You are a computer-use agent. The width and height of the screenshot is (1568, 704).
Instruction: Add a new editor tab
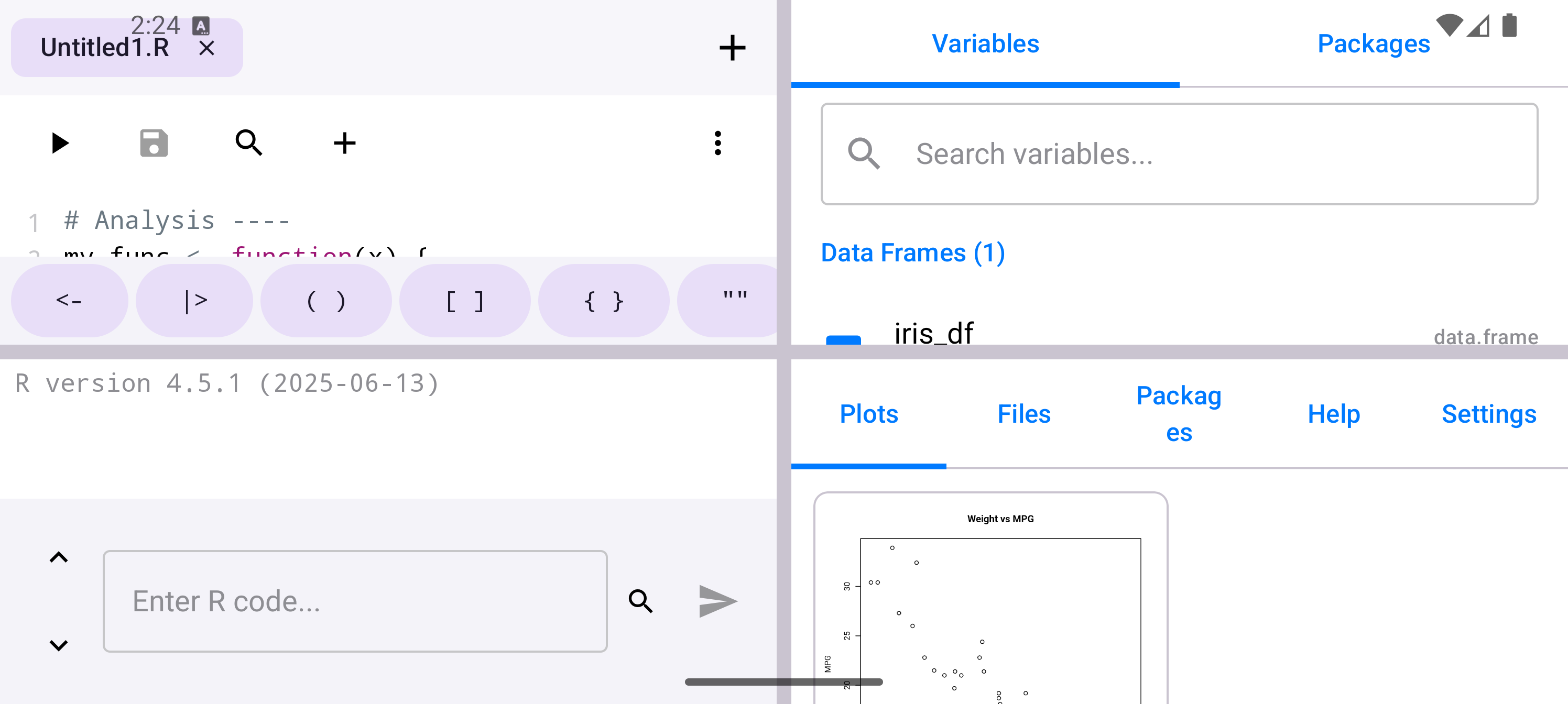pyautogui.click(x=732, y=48)
